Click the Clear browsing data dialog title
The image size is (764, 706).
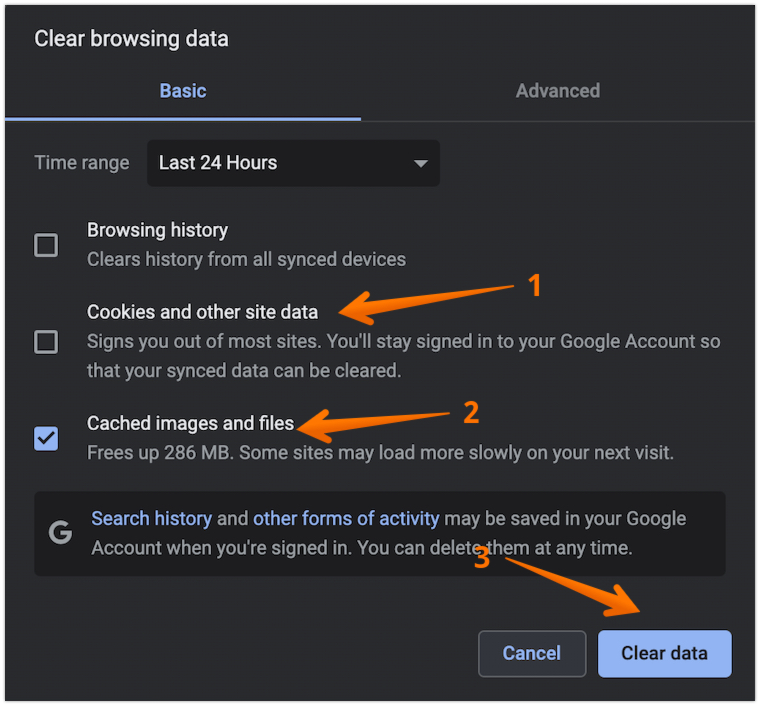pos(131,39)
